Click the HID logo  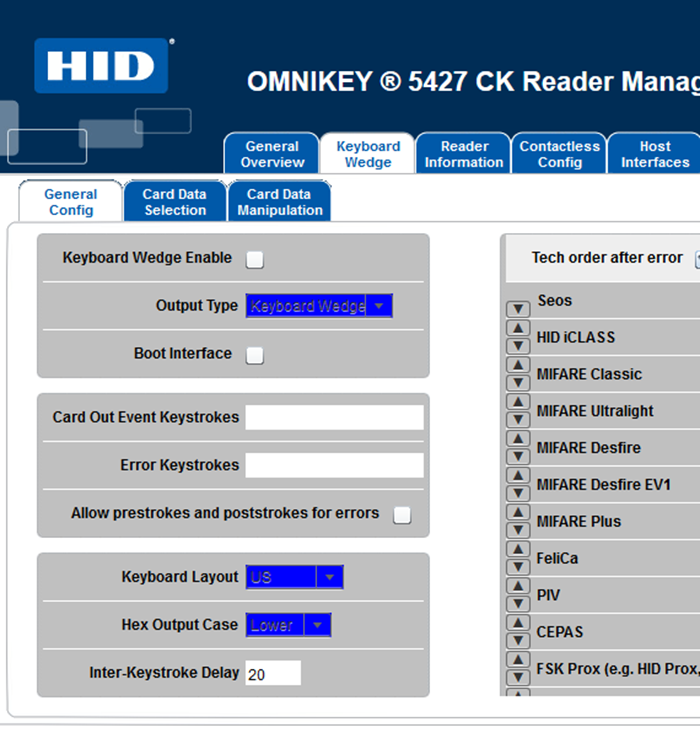101,65
